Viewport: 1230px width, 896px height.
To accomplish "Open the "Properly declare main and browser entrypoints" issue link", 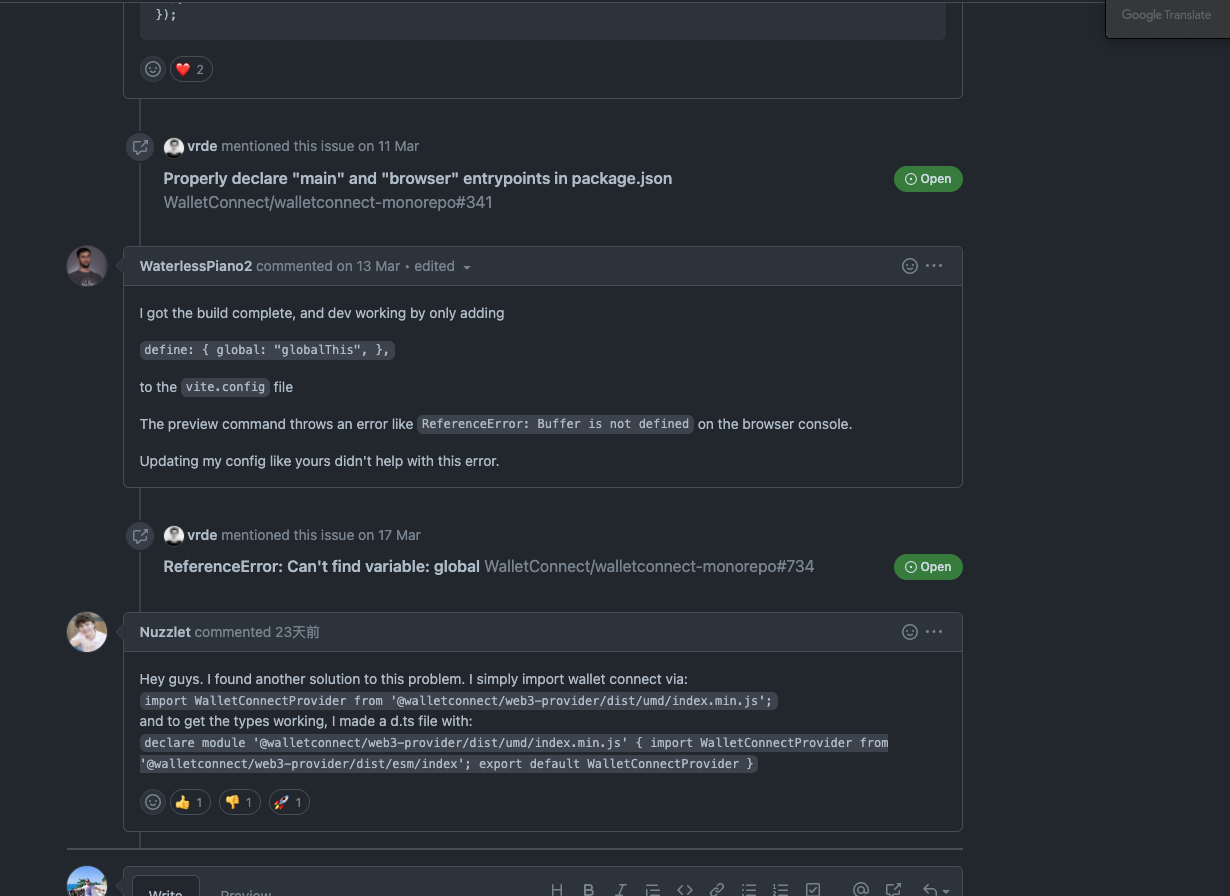I will (x=417, y=178).
